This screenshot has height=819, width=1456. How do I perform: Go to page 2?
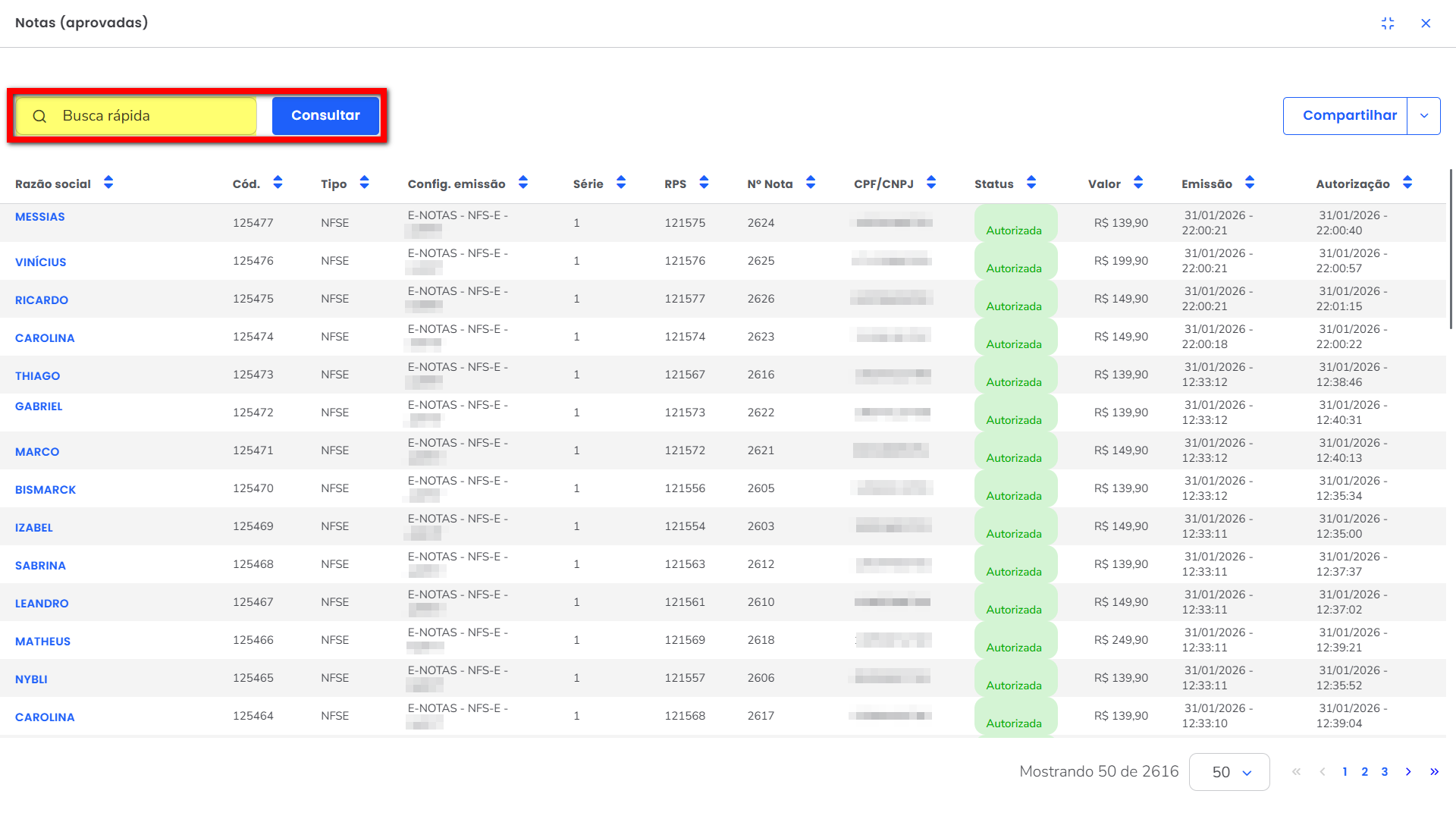coord(1364,772)
